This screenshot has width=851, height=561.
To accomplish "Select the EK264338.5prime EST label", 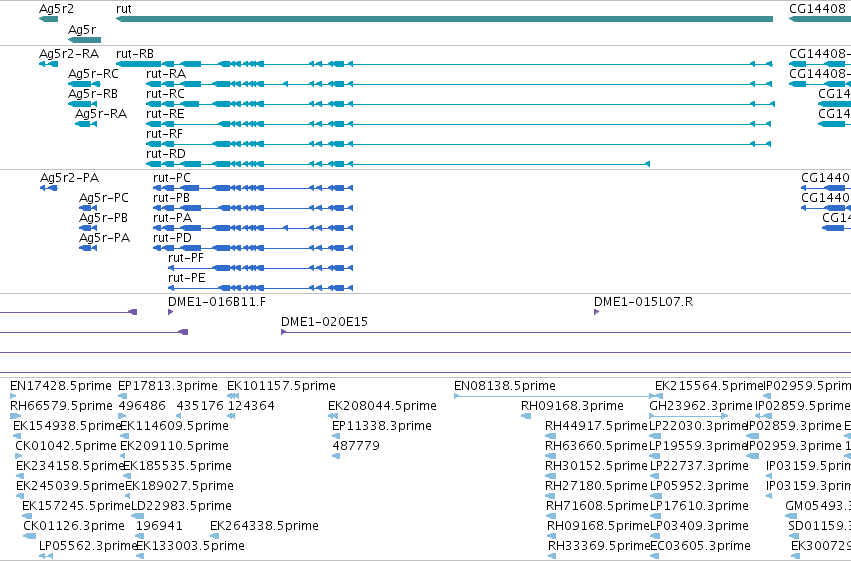I will coord(264,527).
